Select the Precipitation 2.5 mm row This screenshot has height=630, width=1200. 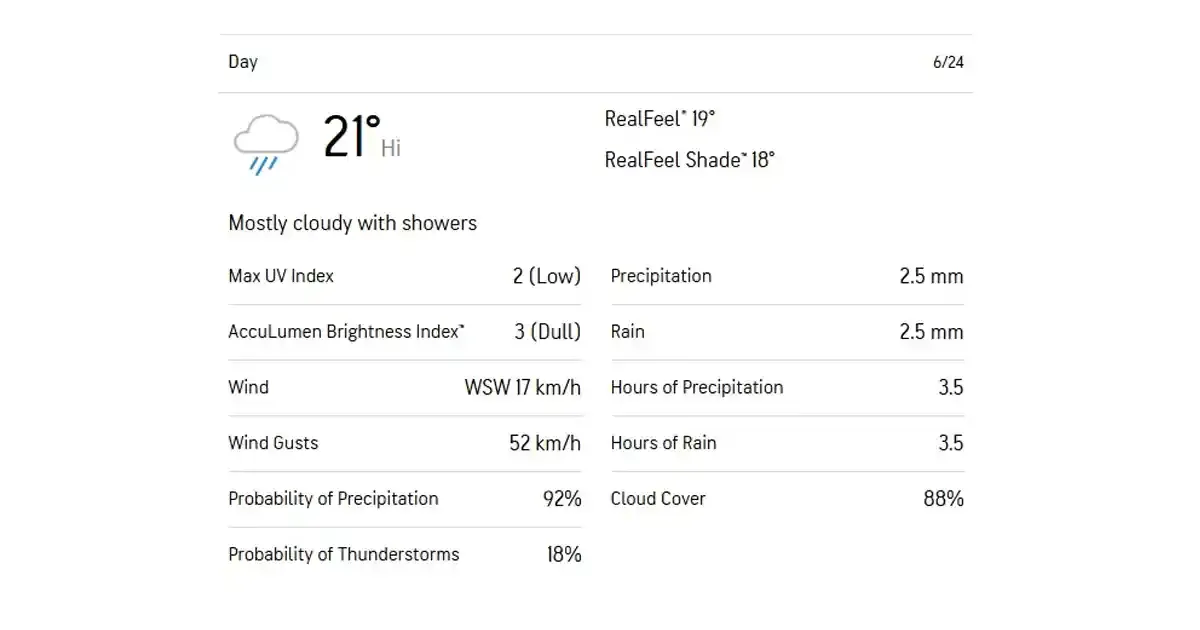(x=787, y=276)
